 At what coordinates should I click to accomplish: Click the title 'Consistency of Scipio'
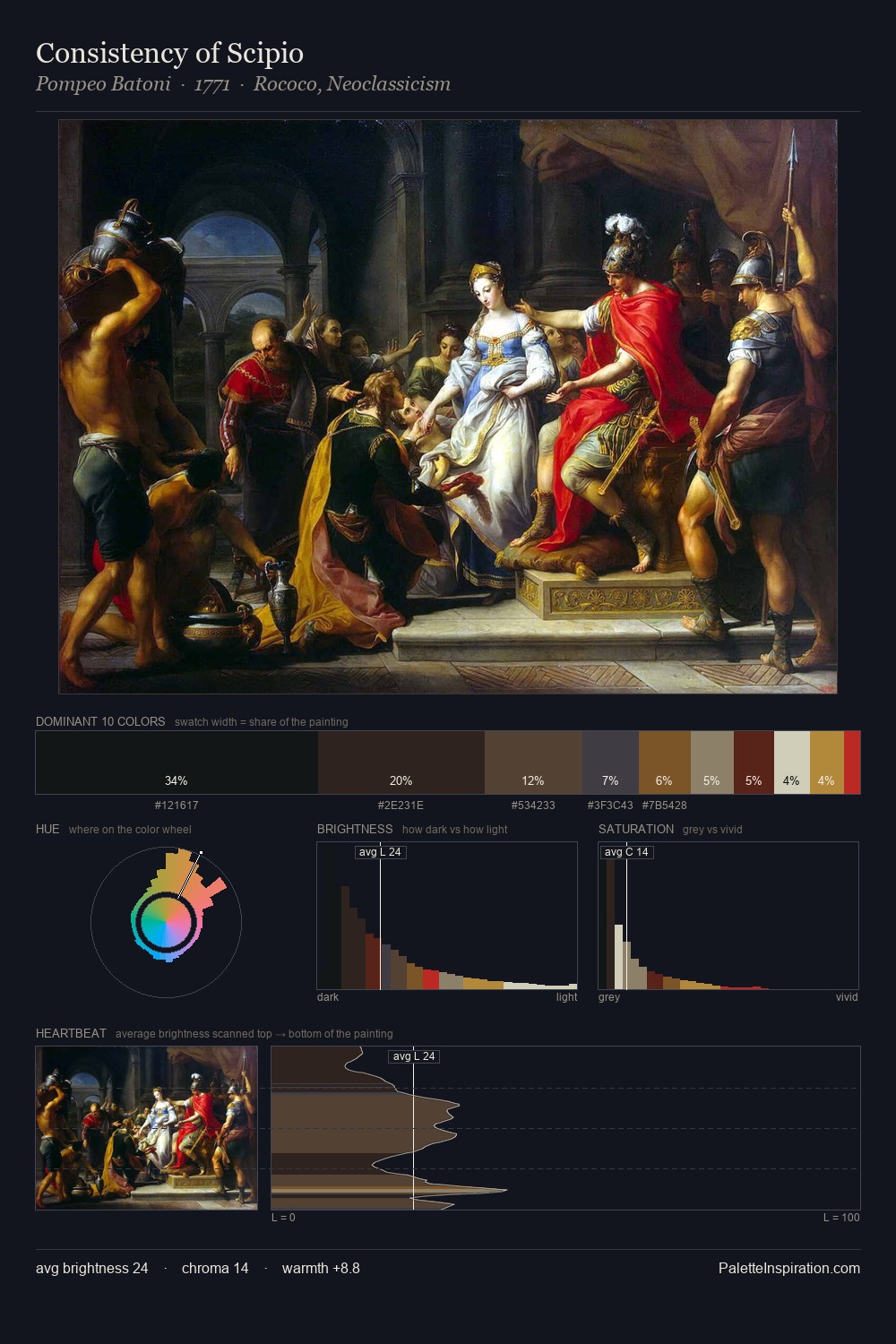[x=169, y=53]
